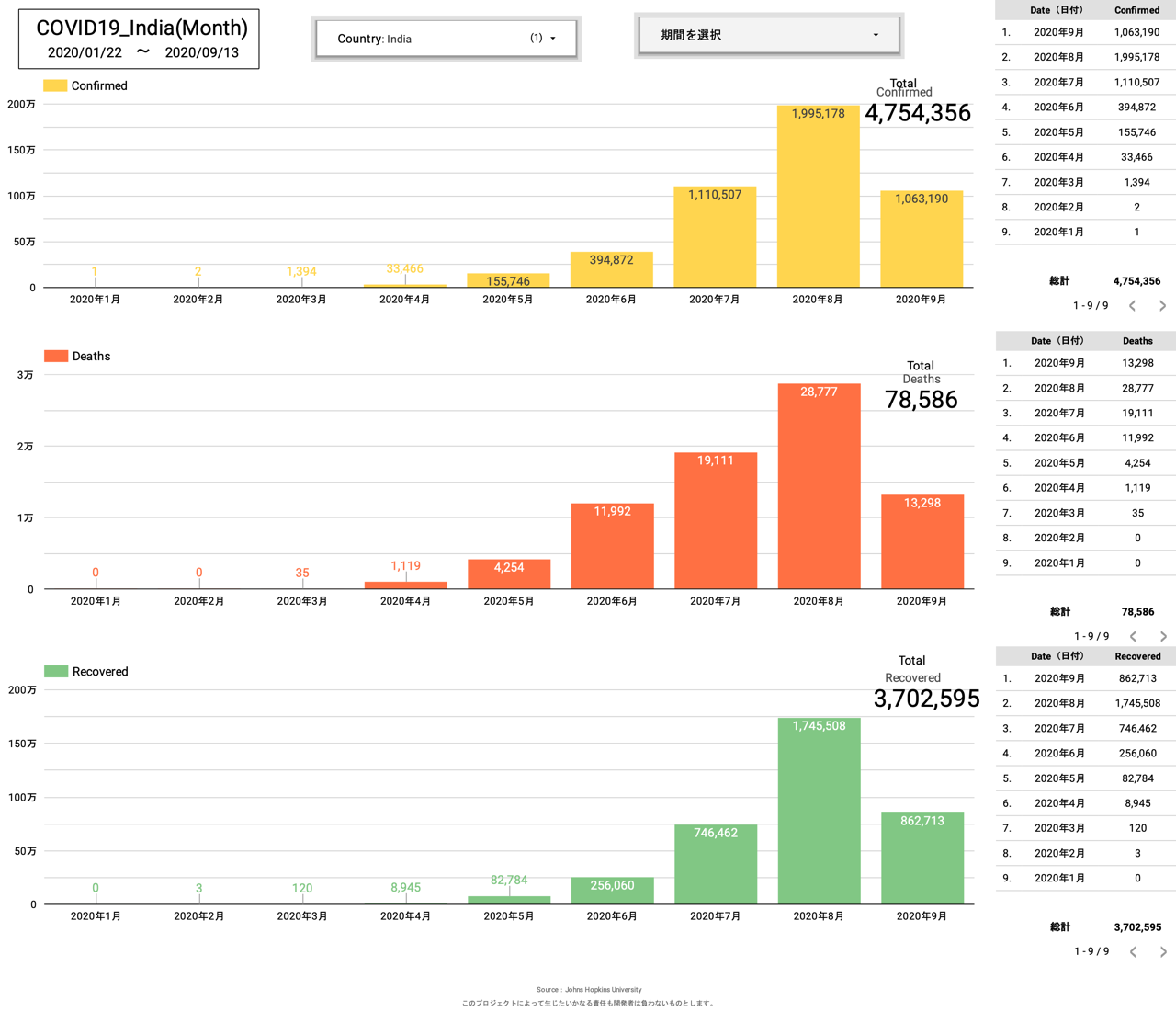Click the 2020年8月 row in Deaths table

pyautogui.click(x=1086, y=388)
